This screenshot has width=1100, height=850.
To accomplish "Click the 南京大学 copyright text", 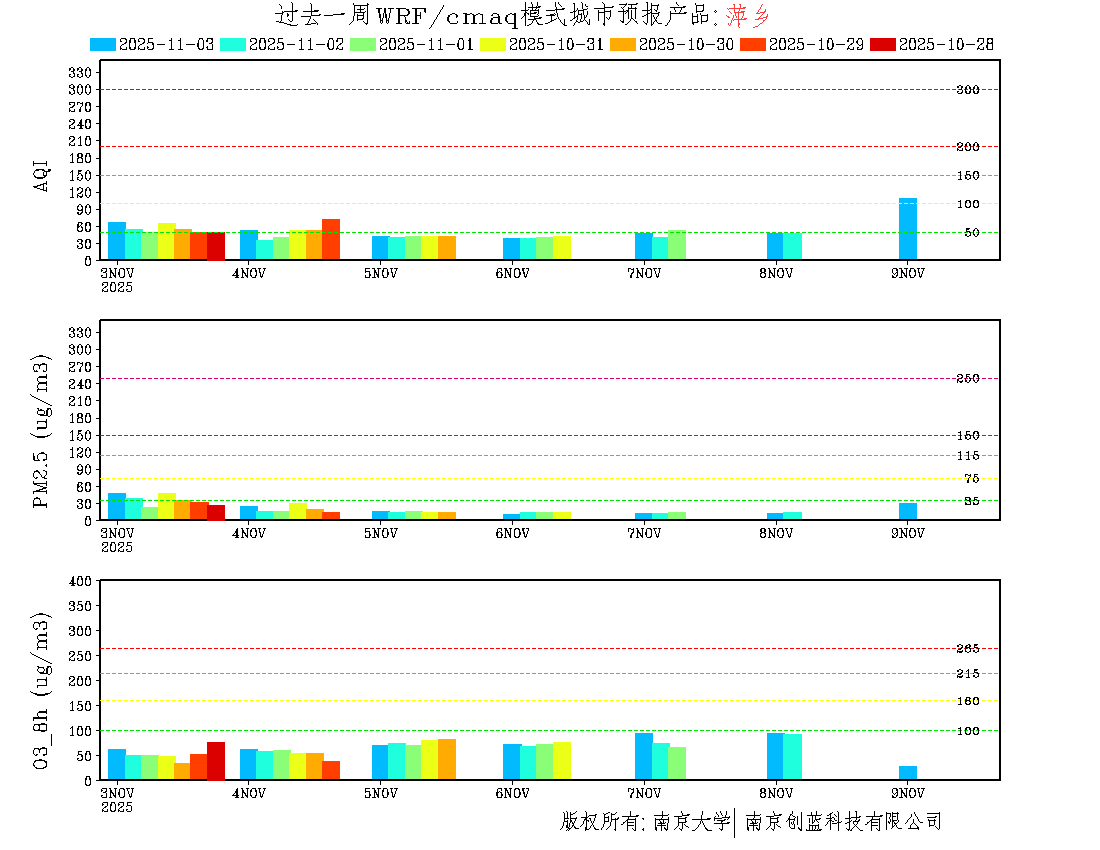I will pyautogui.click(x=691, y=822).
